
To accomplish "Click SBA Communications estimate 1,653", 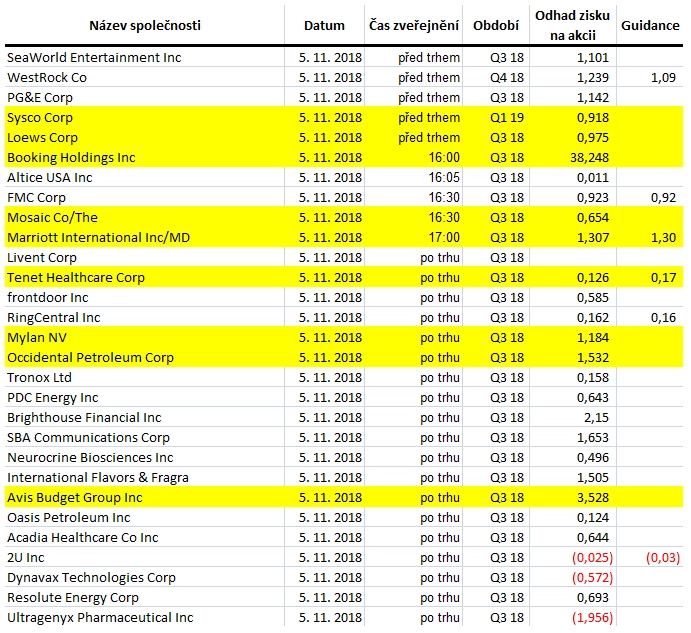I will tap(593, 438).
